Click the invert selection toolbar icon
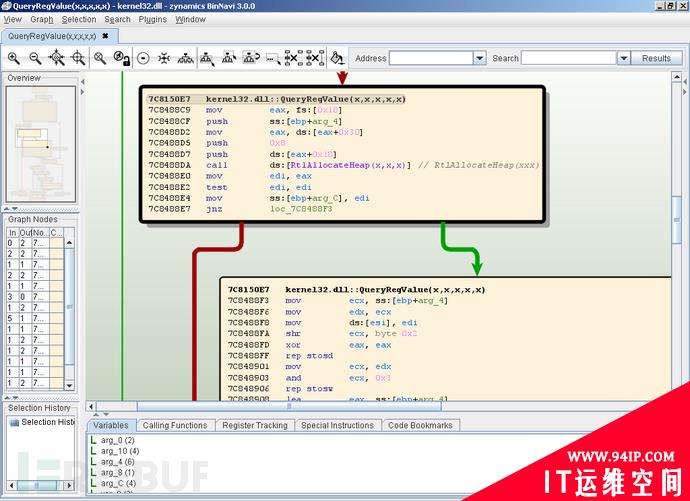 tap(251, 58)
